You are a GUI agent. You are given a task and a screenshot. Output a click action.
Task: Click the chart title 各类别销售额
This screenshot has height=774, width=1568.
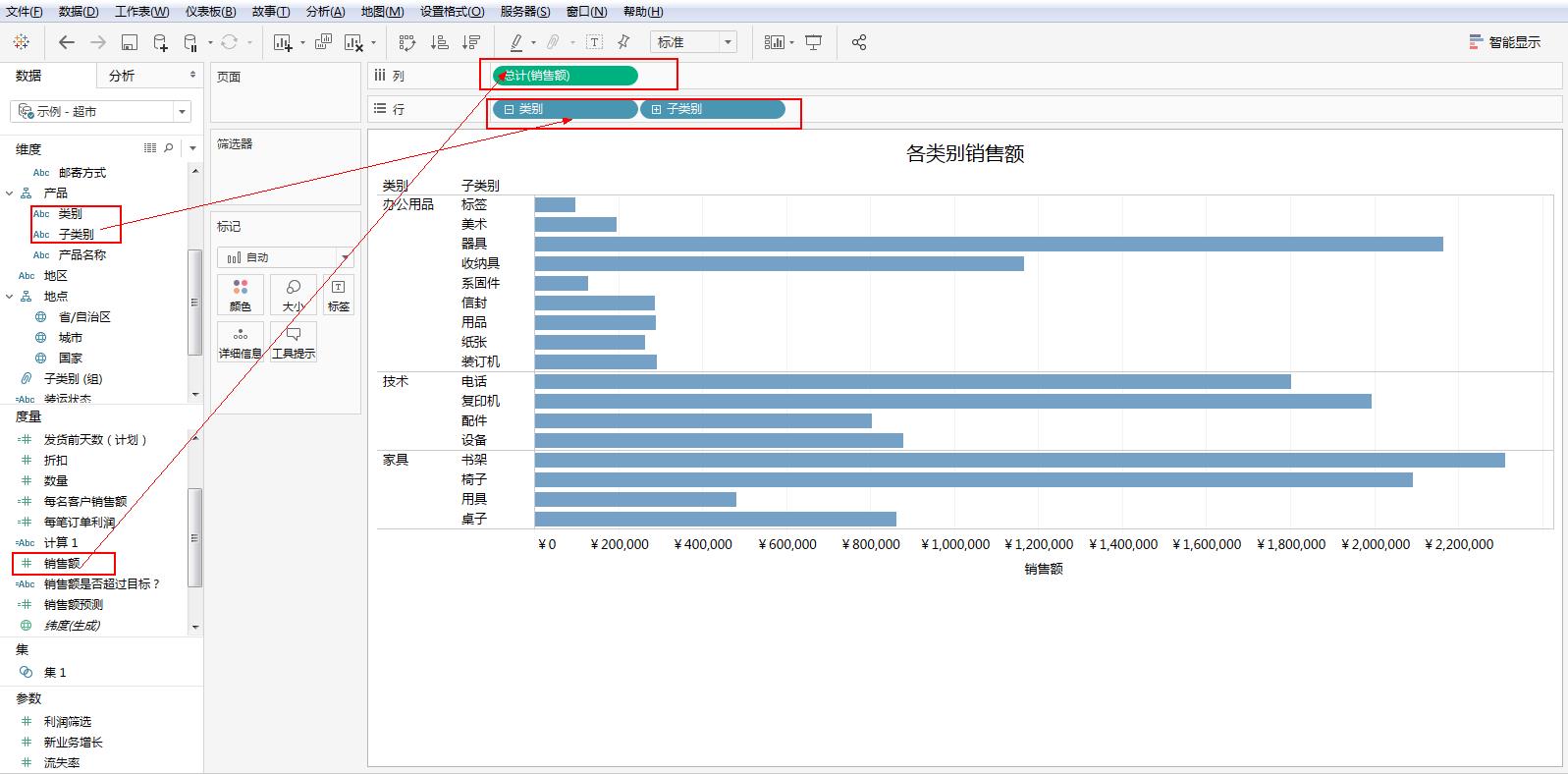coord(965,153)
